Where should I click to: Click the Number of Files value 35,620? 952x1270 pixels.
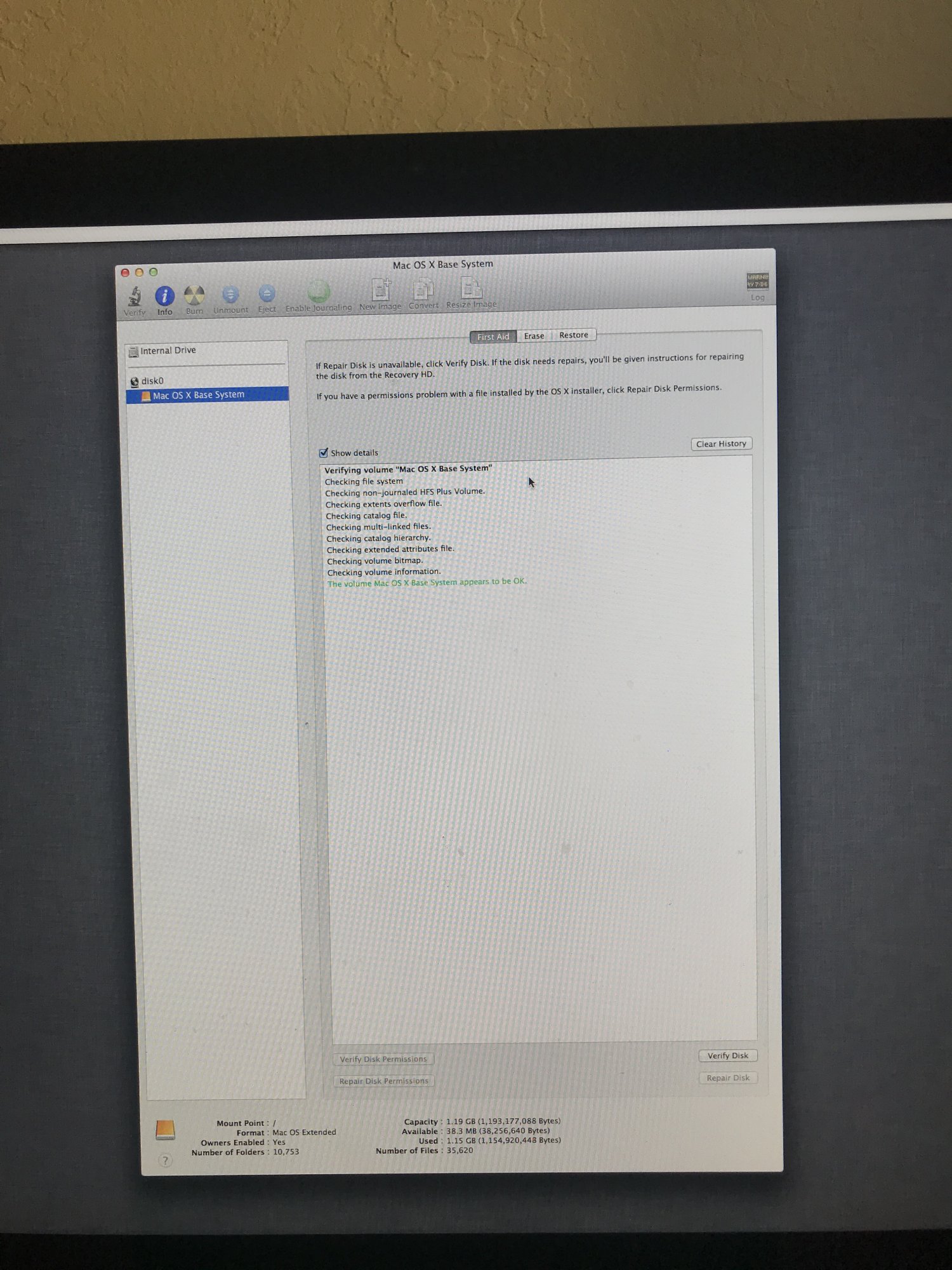(459, 1150)
